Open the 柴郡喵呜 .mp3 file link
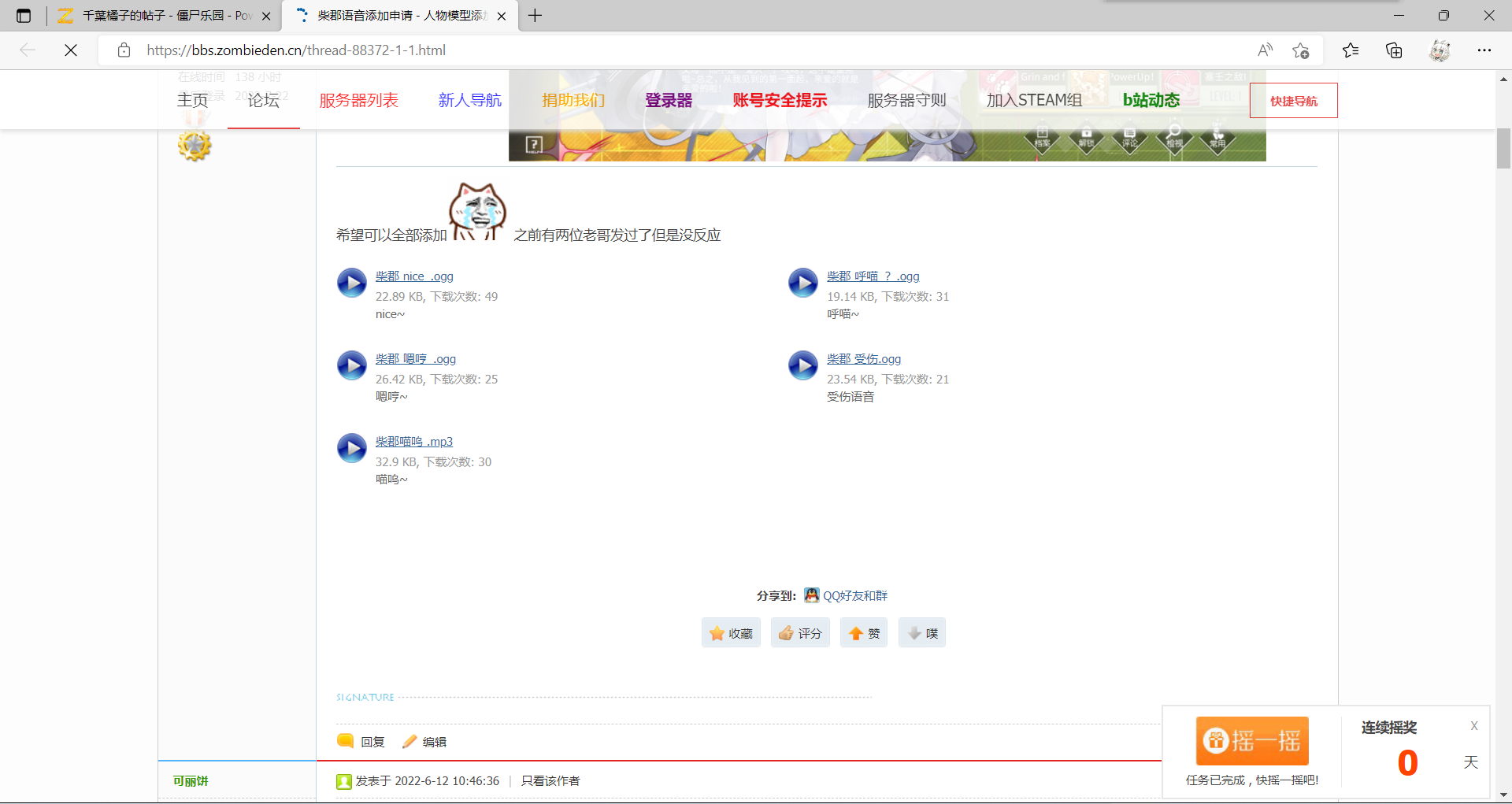The width and height of the screenshot is (1512, 804). tap(414, 442)
